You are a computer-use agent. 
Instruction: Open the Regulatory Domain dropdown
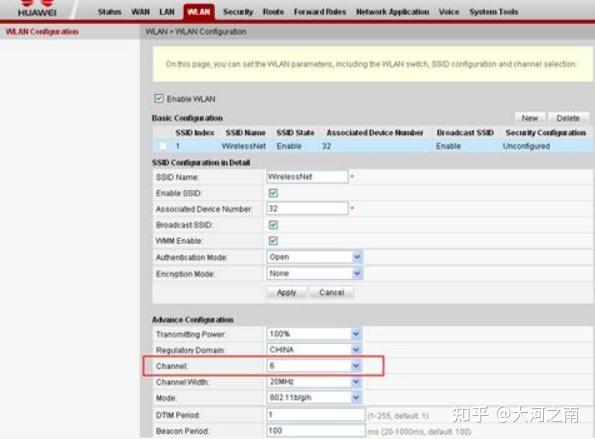click(x=314, y=349)
